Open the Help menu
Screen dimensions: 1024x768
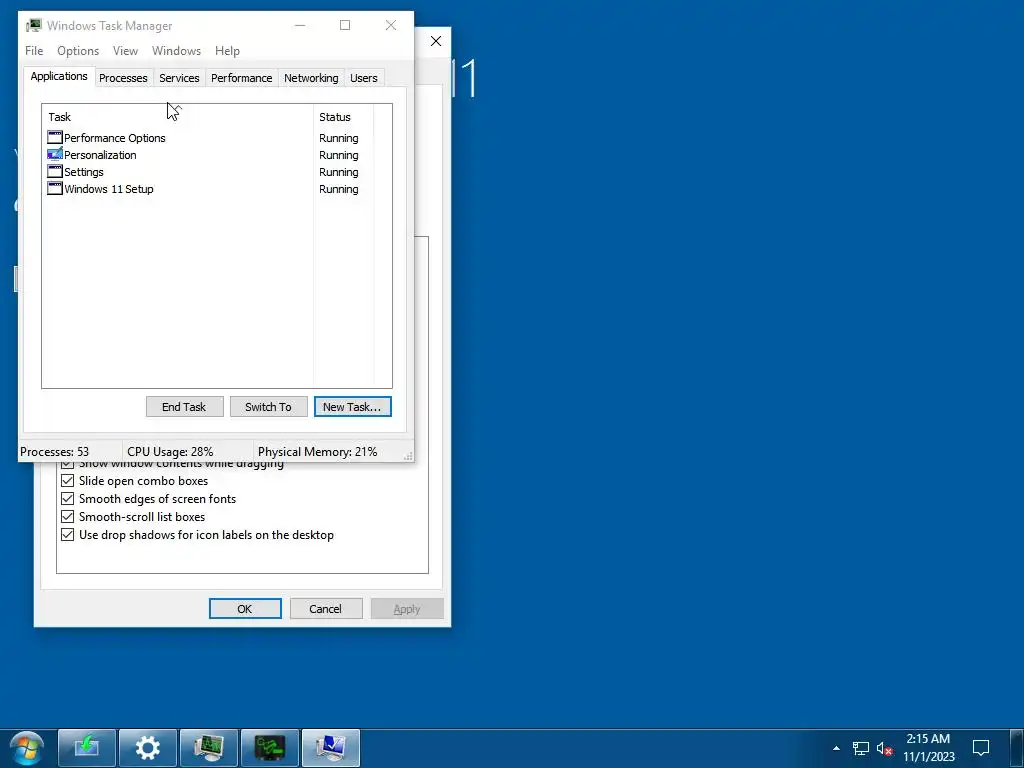pyautogui.click(x=227, y=51)
